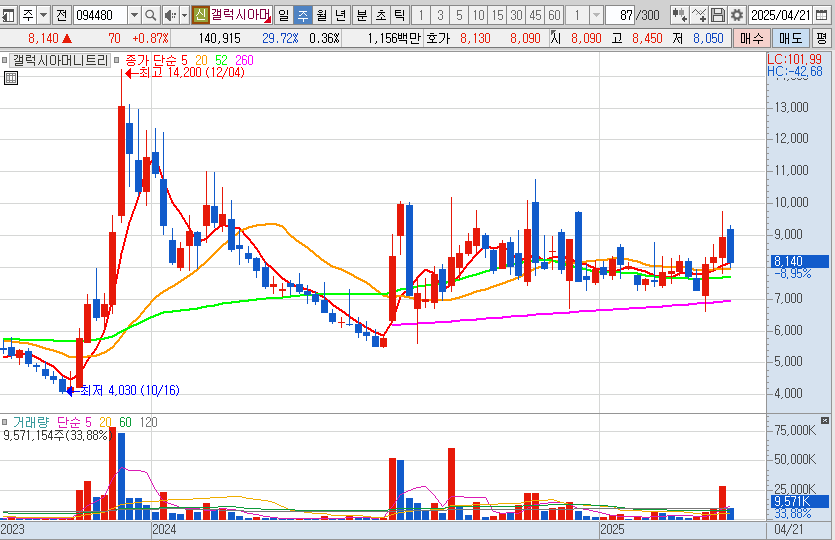Click the 전 button
The height and width of the screenshot is (540, 835).
tap(61, 15)
